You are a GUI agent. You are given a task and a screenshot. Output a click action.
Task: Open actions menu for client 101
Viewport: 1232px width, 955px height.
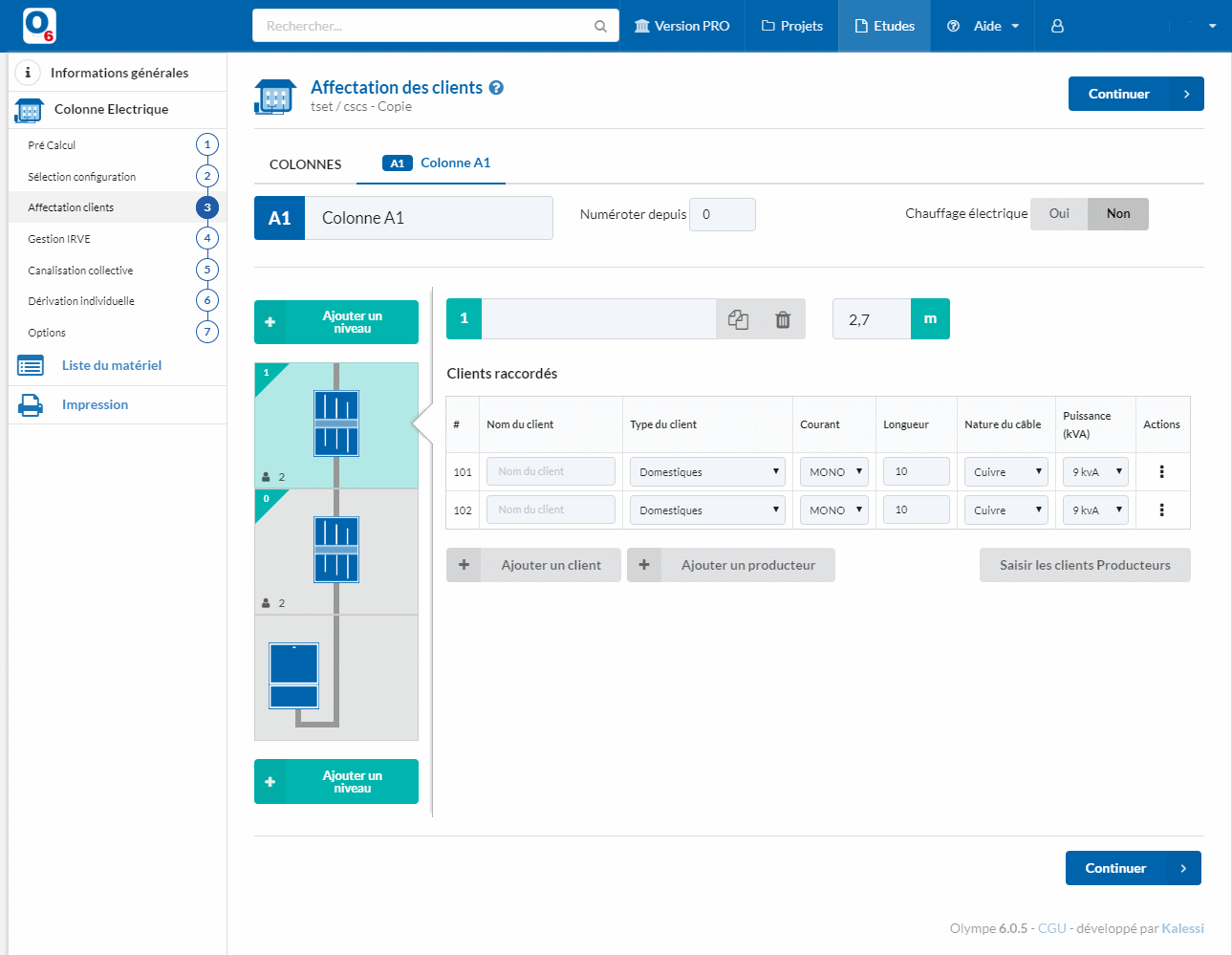point(1162,472)
